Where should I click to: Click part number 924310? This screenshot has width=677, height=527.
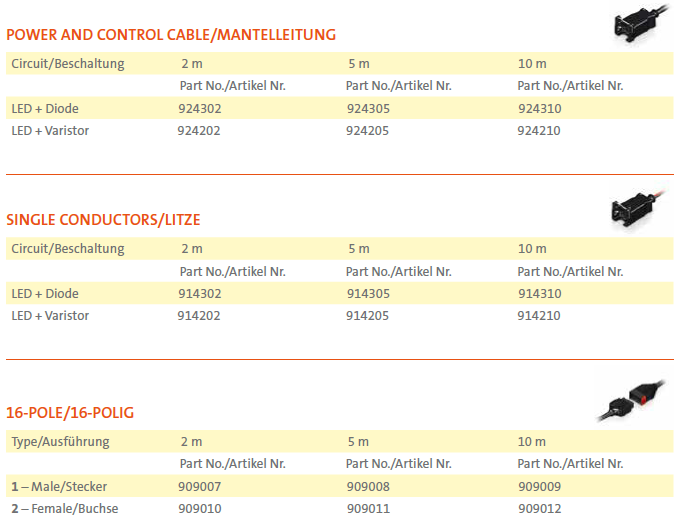tap(540, 108)
